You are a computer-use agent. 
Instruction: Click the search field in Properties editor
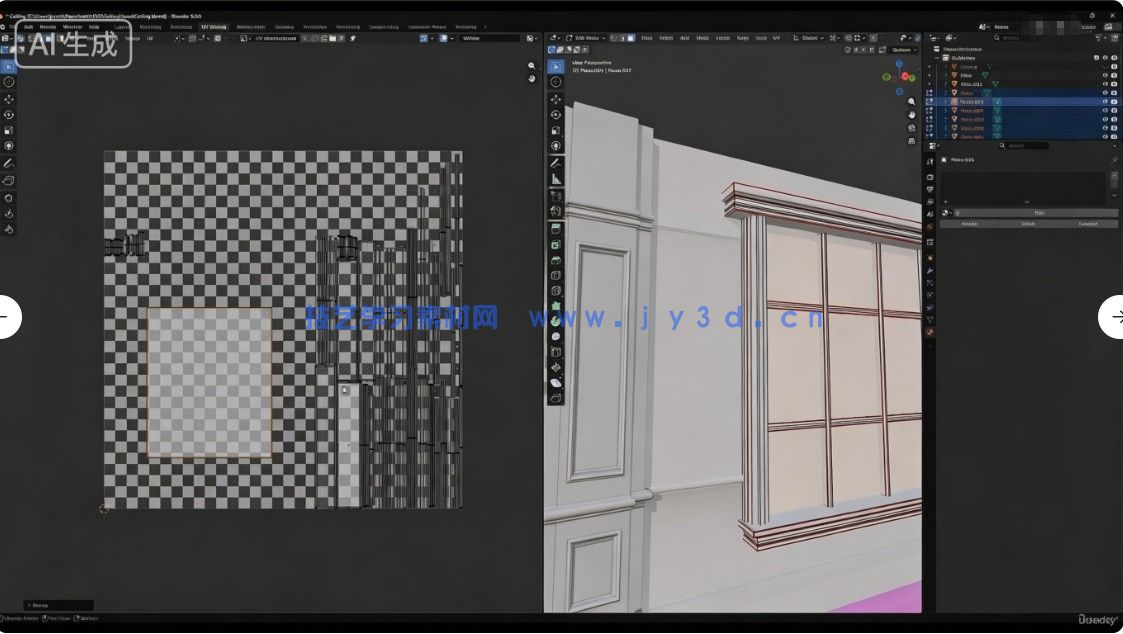1025,146
